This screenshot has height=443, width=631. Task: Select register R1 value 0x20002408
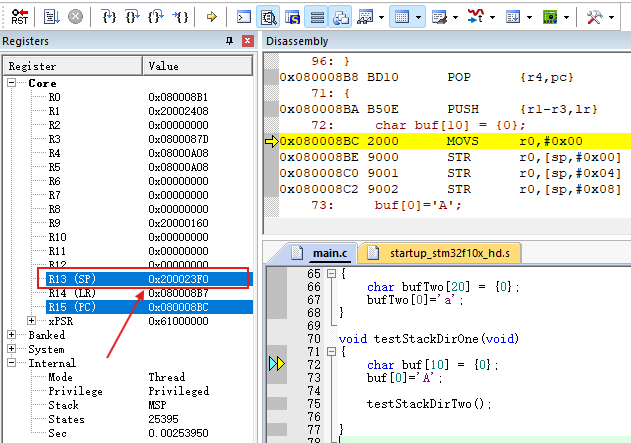point(178,111)
